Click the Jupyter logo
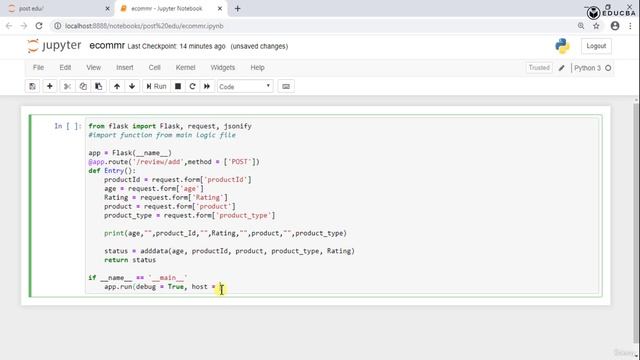Image resolution: width=640 pixels, height=360 pixels. tap(54, 46)
